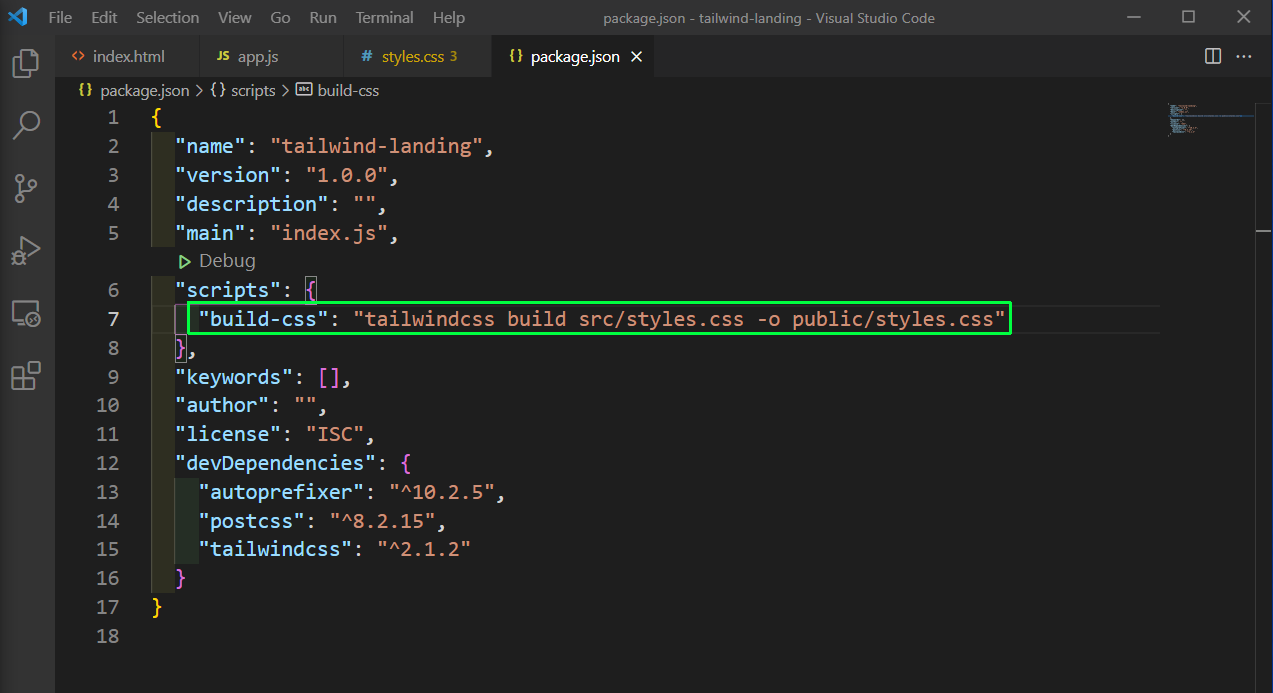Open the Remote Explorer view
Image resolution: width=1273 pixels, height=693 pixels.
26,313
